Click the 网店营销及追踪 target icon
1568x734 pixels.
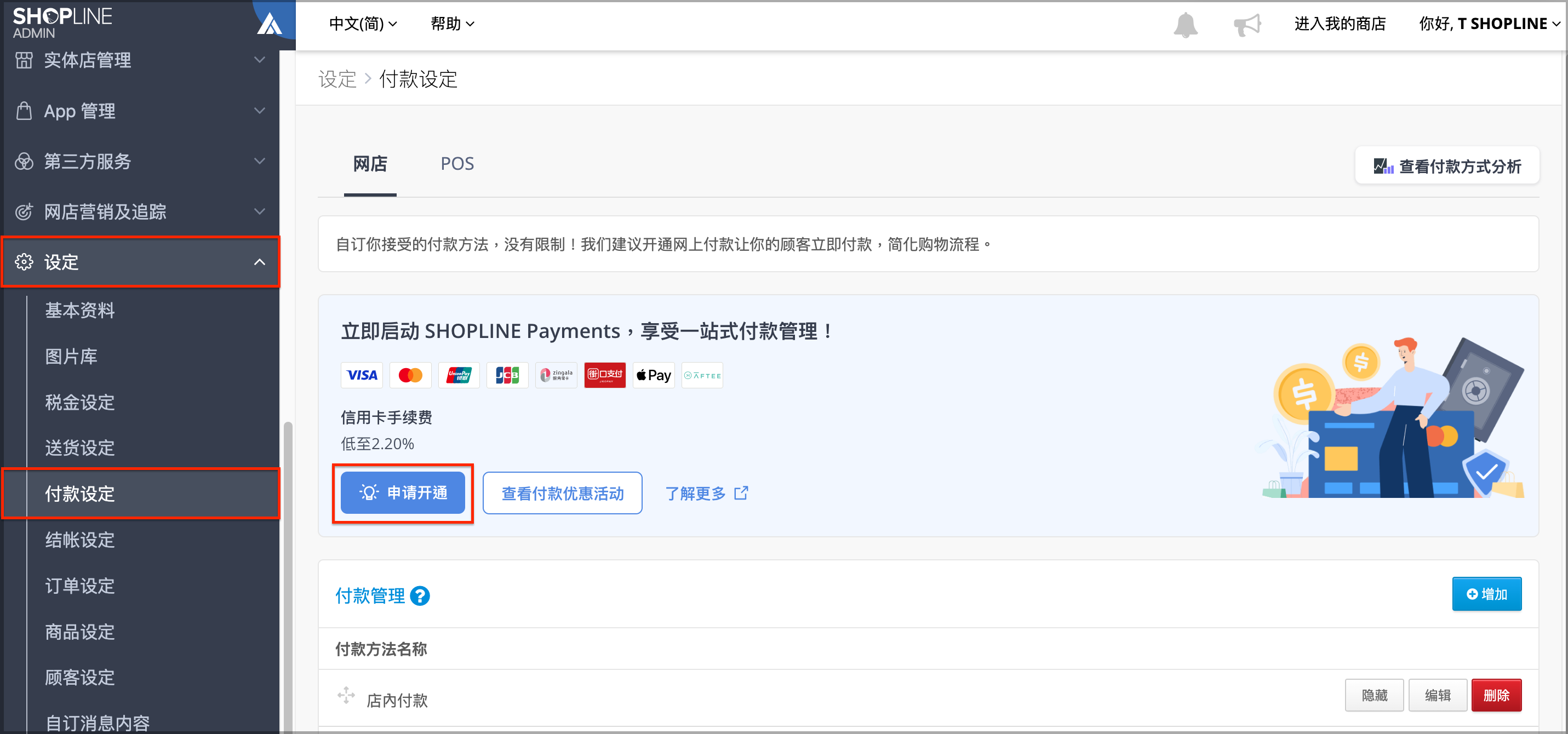click(x=24, y=211)
